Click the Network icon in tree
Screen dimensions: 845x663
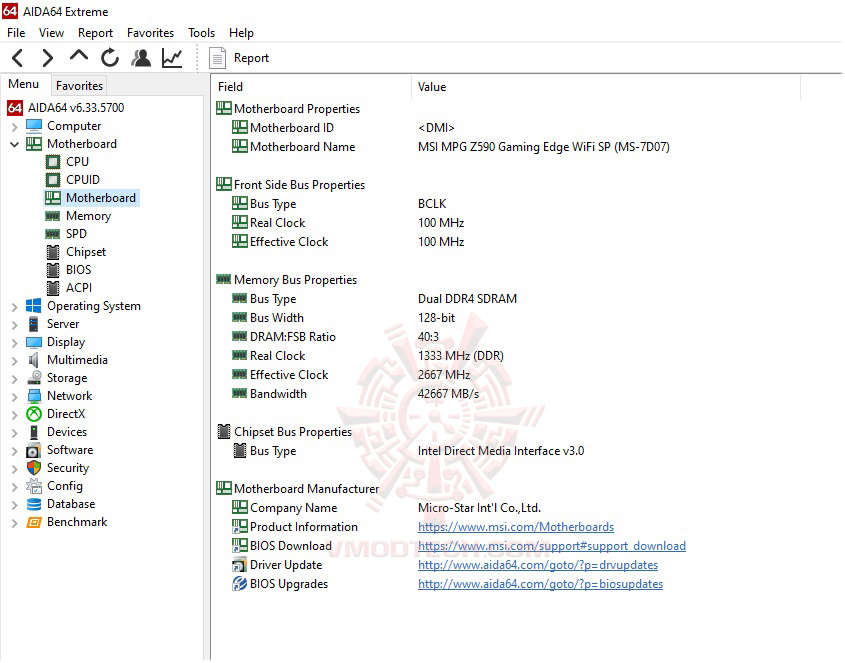pyautogui.click(x=34, y=396)
